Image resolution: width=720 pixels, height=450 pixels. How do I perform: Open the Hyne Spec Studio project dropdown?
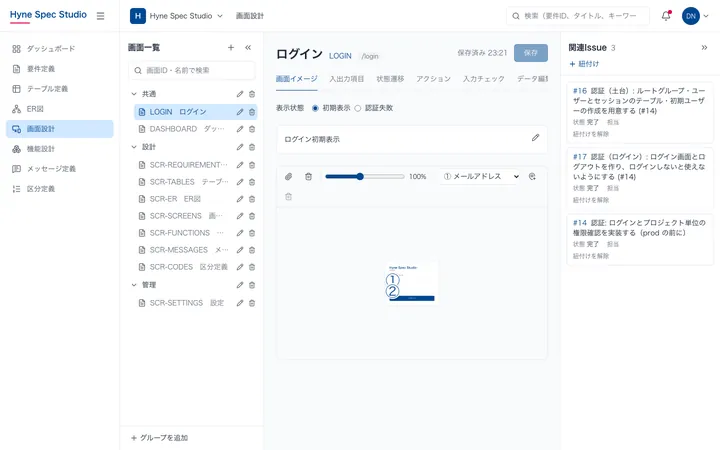(177, 16)
